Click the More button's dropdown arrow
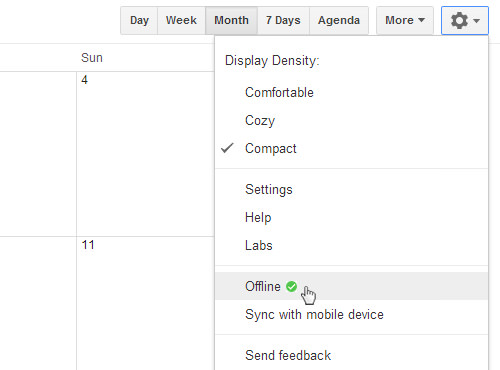This screenshot has height=370, width=500. (421, 20)
